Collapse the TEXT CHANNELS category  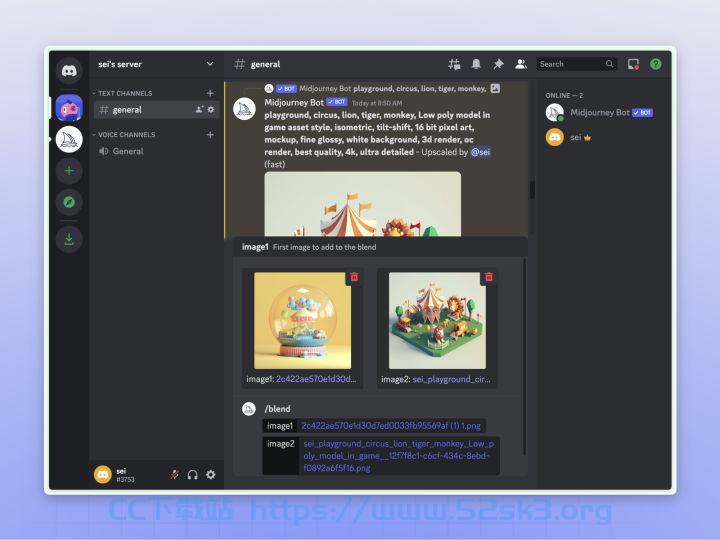click(123, 93)
